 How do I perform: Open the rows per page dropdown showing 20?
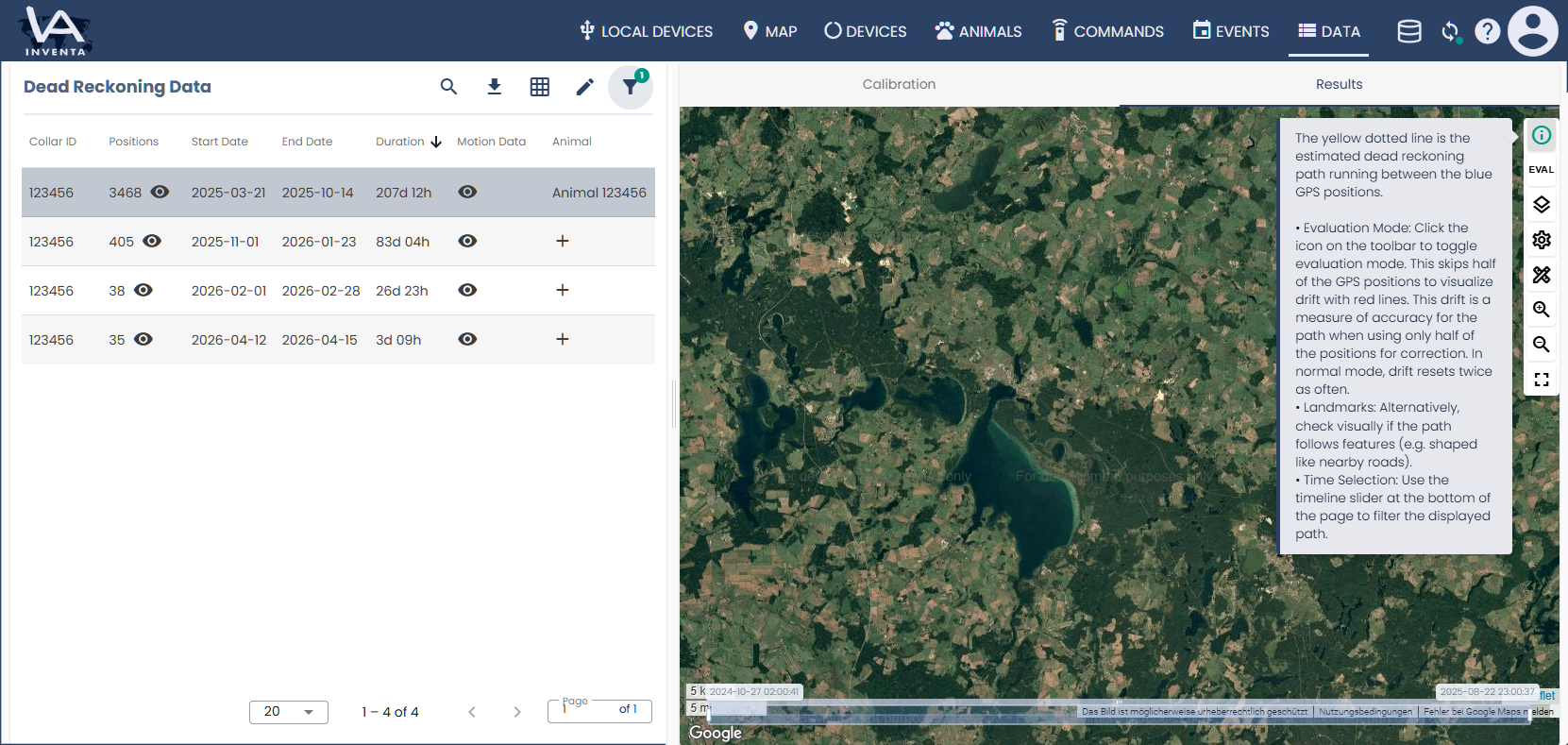click(289, 712)
